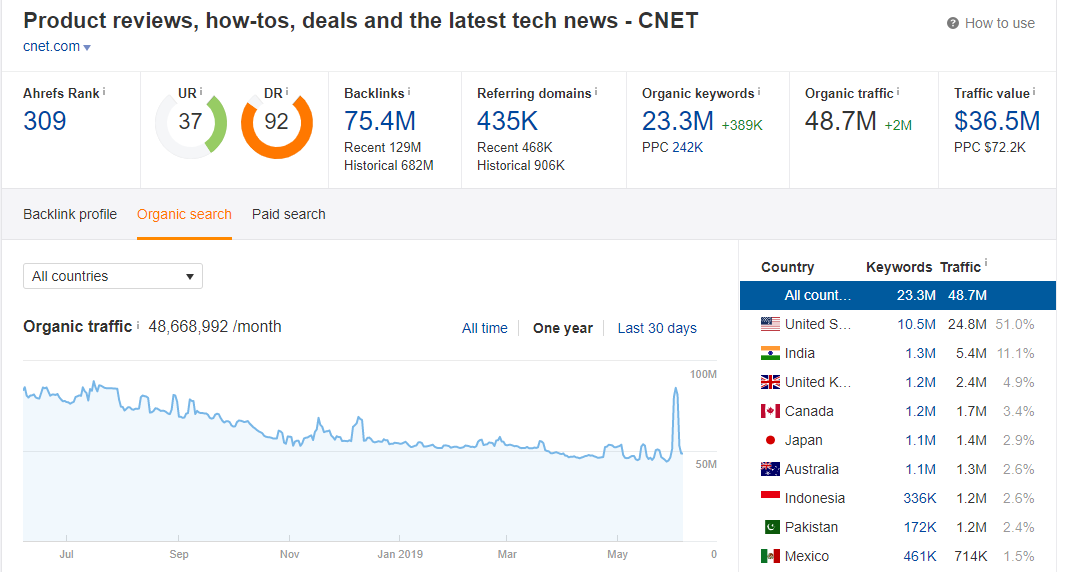This screenshot has width=1073, height=572.
Task: Click the Indonesia flag icon
Action: [770, 497]
